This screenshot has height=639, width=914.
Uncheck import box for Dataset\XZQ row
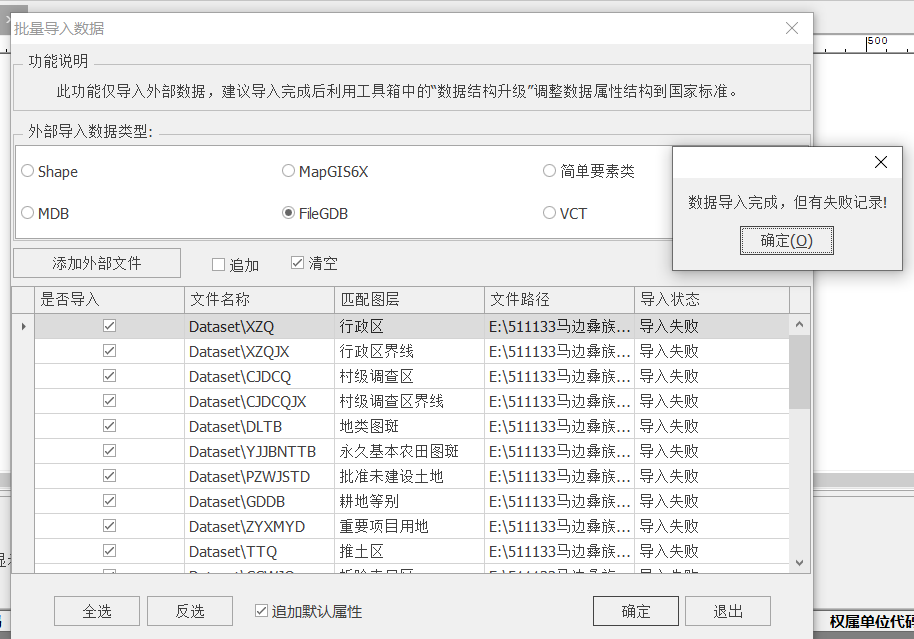110,326
